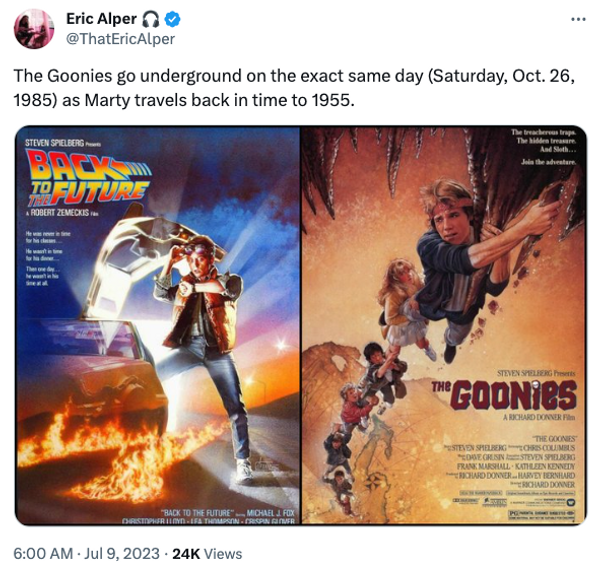The height and width of the screenshot is (568, 600).
Task: Click the headphones emoji beside the name
Action: (x=150, y=19)
